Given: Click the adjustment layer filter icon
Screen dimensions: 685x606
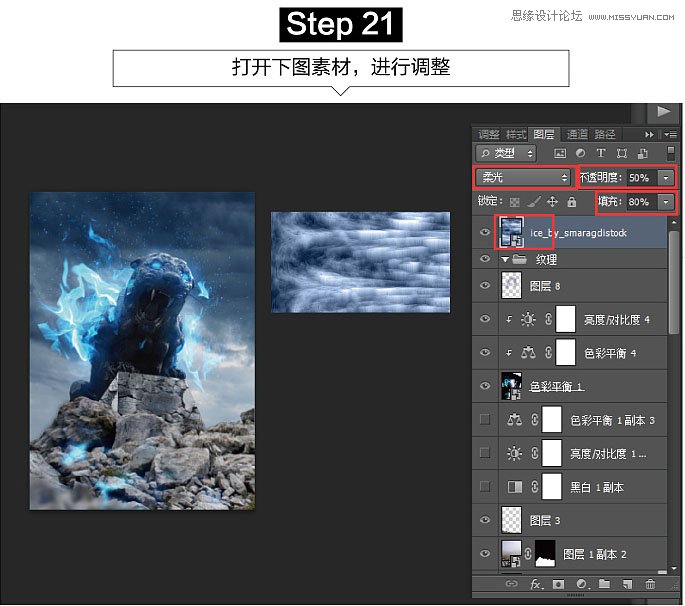Looking at the screenshot, I should coord(580,153).
